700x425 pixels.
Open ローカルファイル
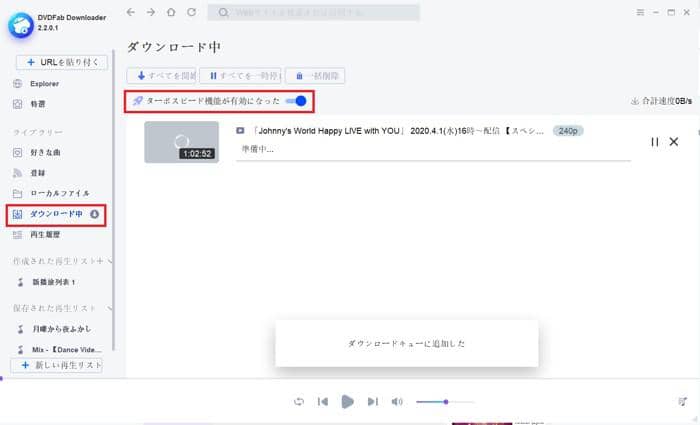click(51, 193)
